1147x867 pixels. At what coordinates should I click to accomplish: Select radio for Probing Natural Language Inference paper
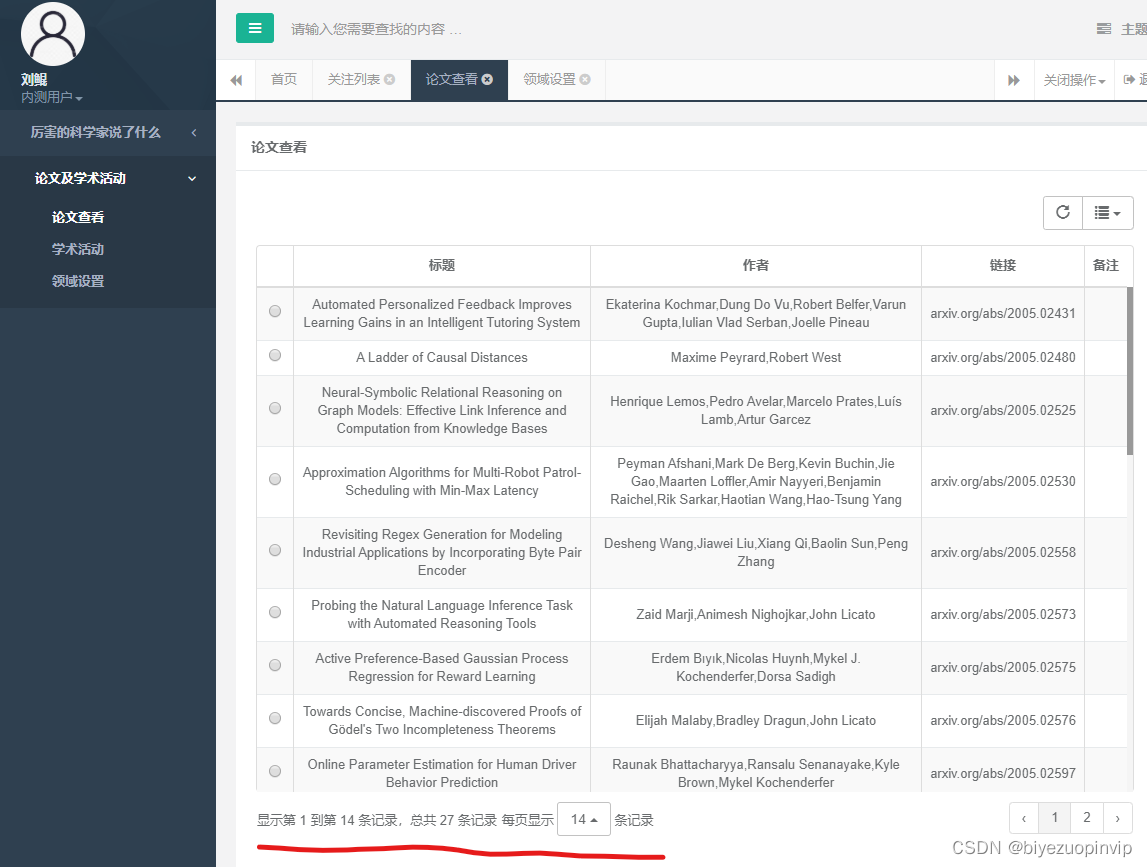click(275, 612)
